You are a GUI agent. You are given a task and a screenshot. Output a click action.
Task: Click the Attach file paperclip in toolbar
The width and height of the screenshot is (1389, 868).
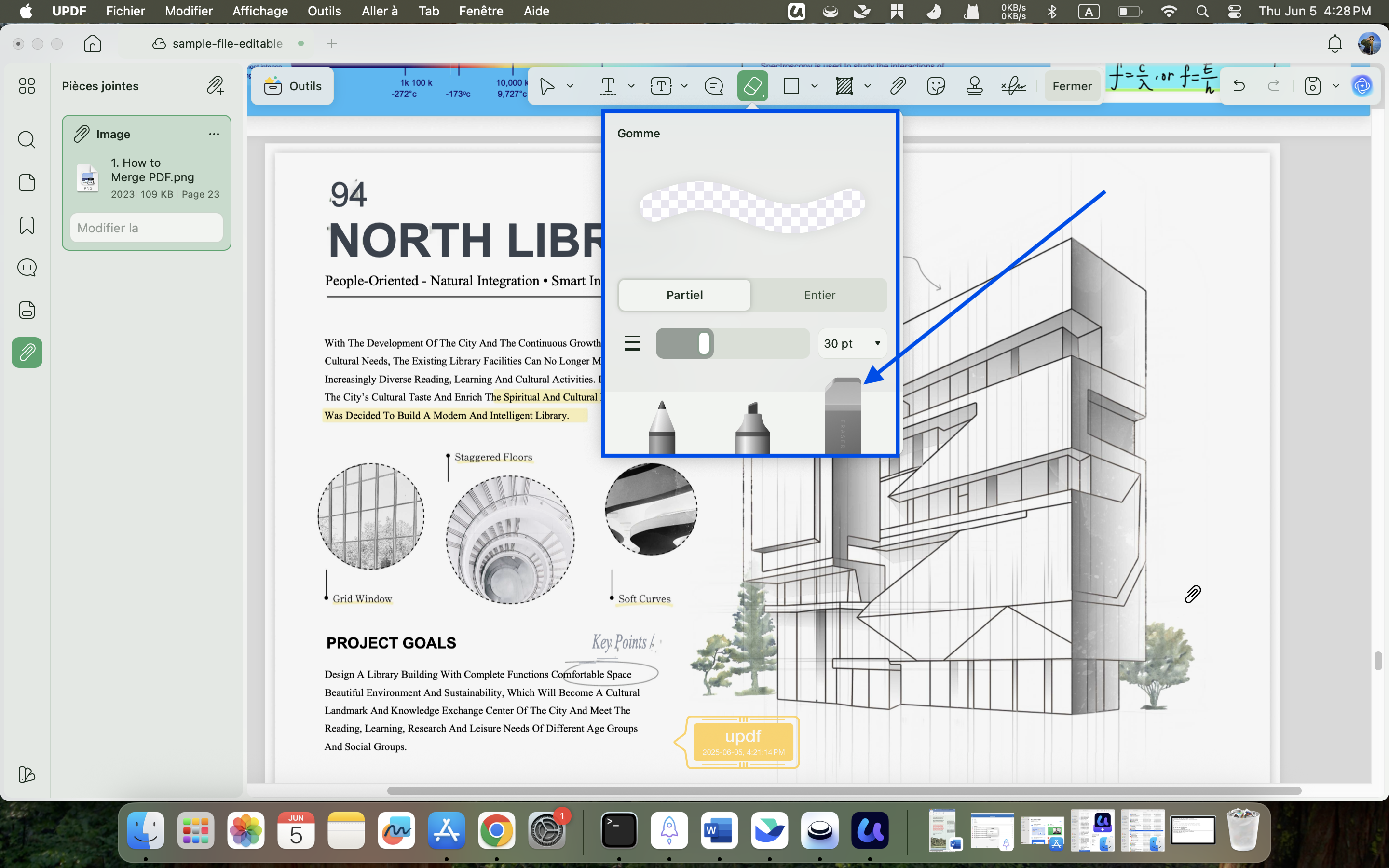click(x=898, y=86)
